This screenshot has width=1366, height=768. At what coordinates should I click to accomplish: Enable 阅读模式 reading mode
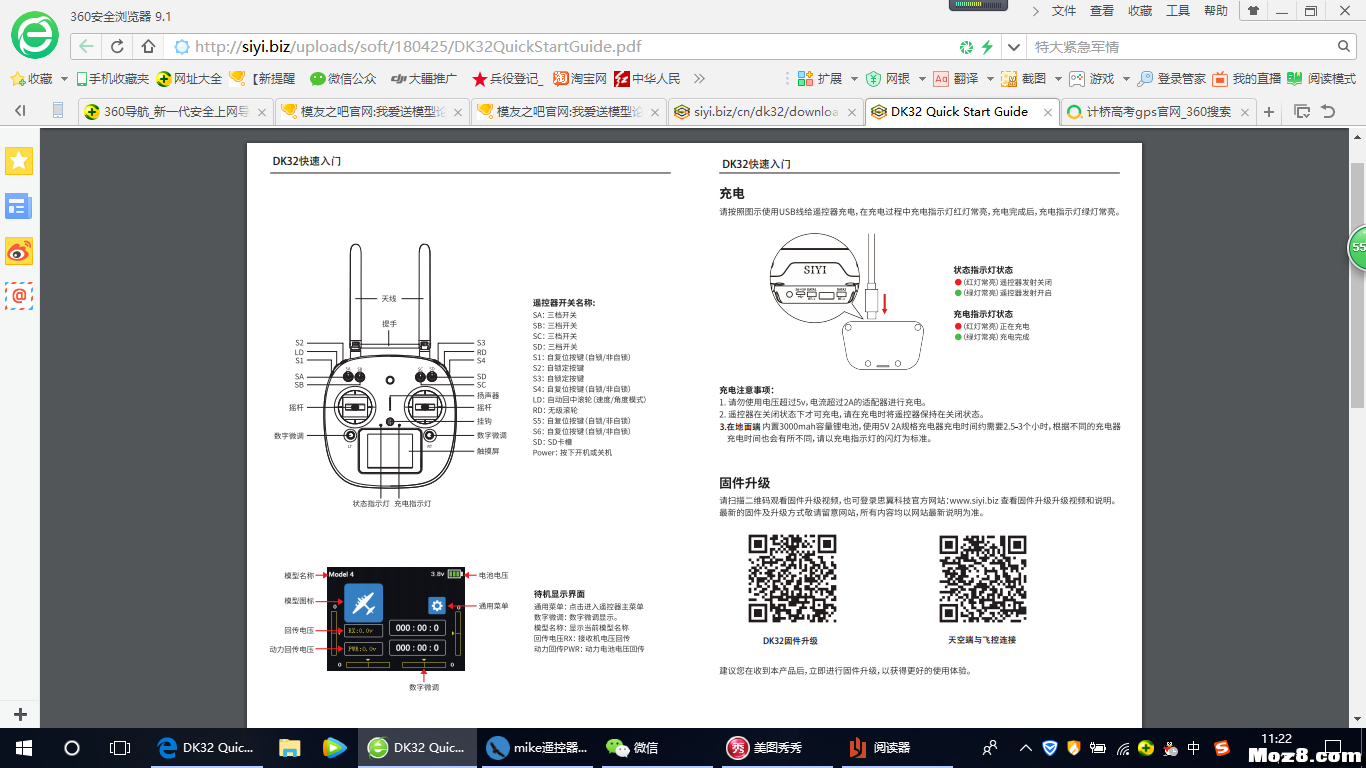[1322, 78]
